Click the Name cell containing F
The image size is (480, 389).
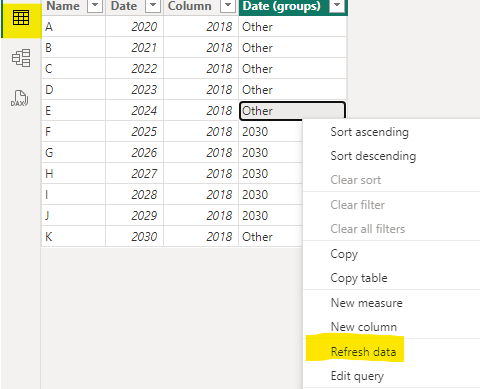(74, 132)
